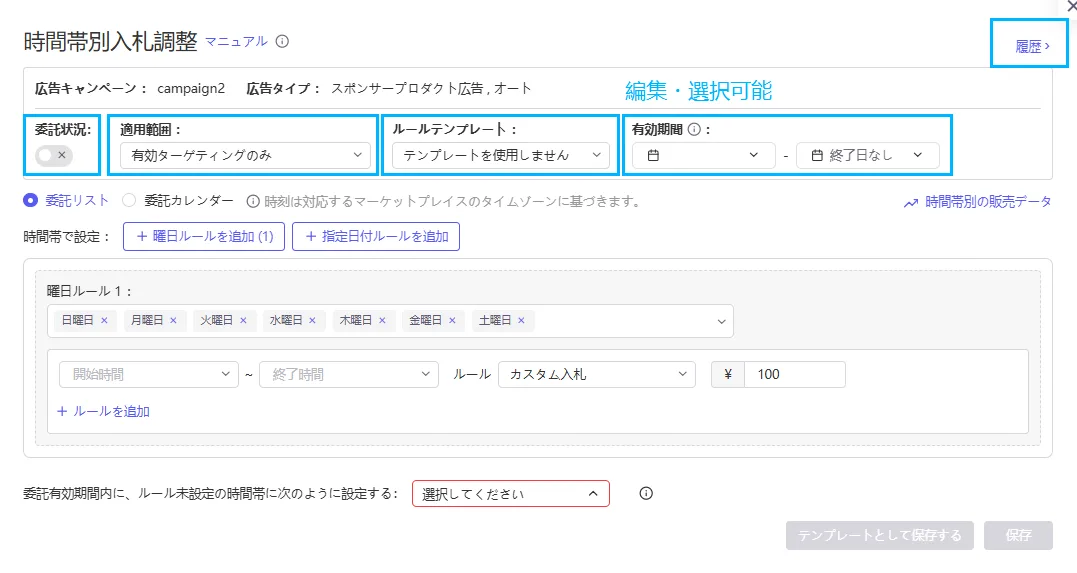
Task: Click the 時間帯別の販売データ chart icon
Action: click(911, 203)
